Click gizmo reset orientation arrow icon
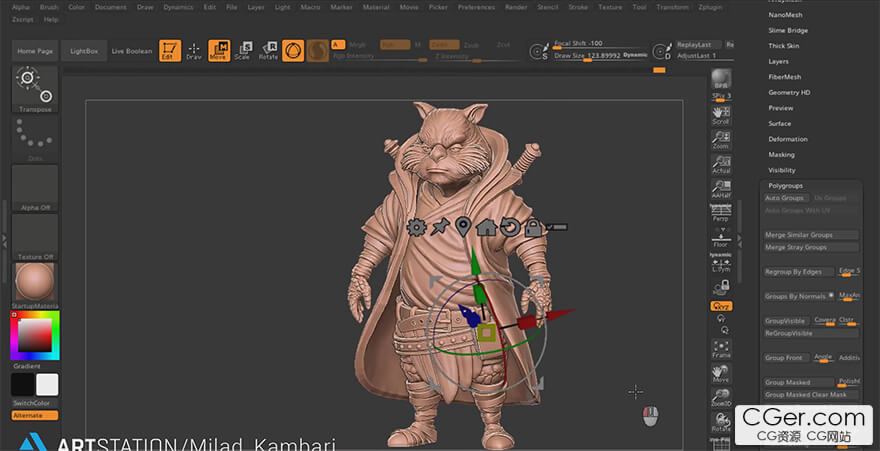Image resolution: width=880 pixels, height=451 pixels. [510, 227]
